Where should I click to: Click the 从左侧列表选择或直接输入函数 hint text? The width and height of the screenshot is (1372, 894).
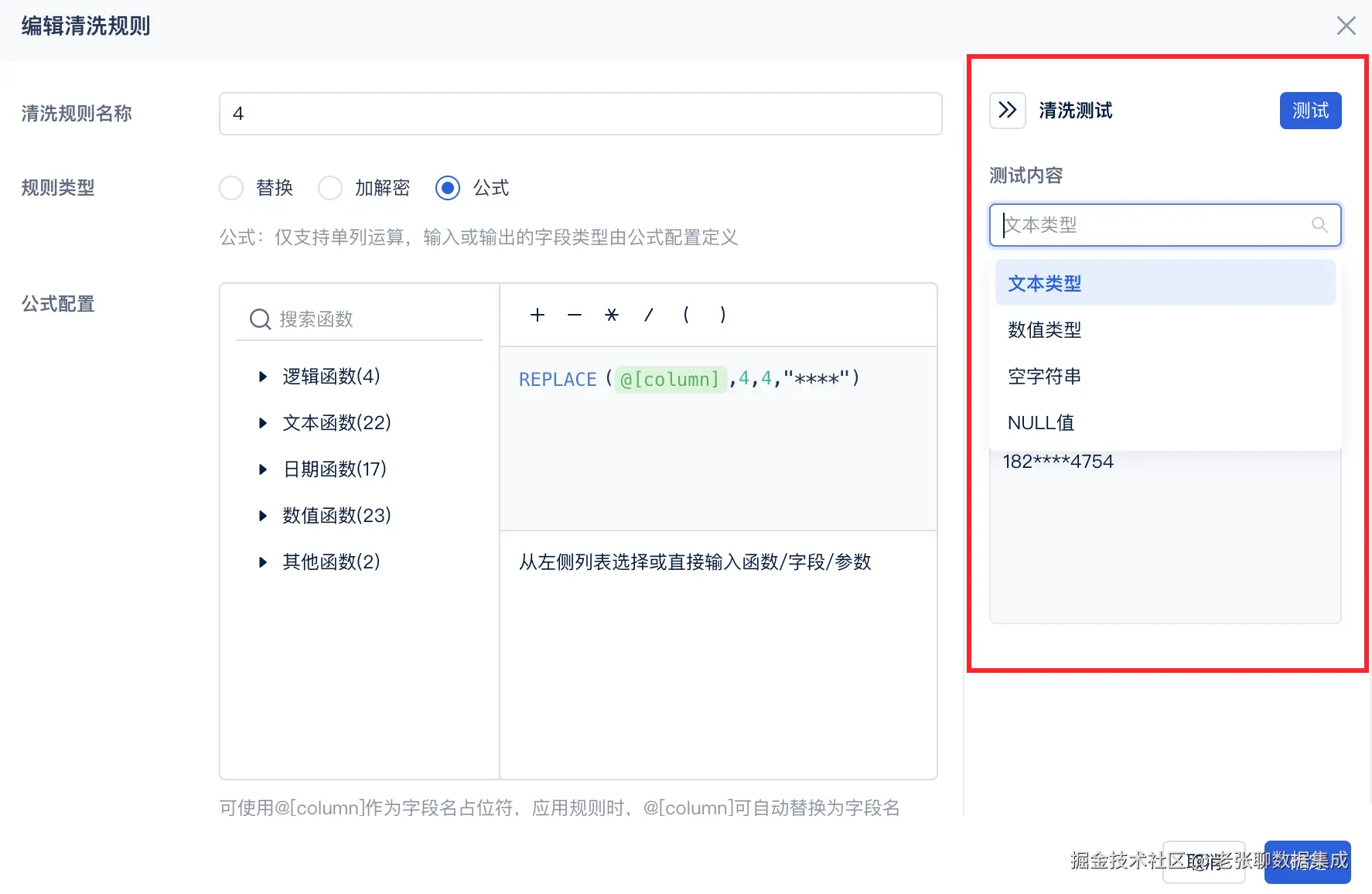point(695,562)
